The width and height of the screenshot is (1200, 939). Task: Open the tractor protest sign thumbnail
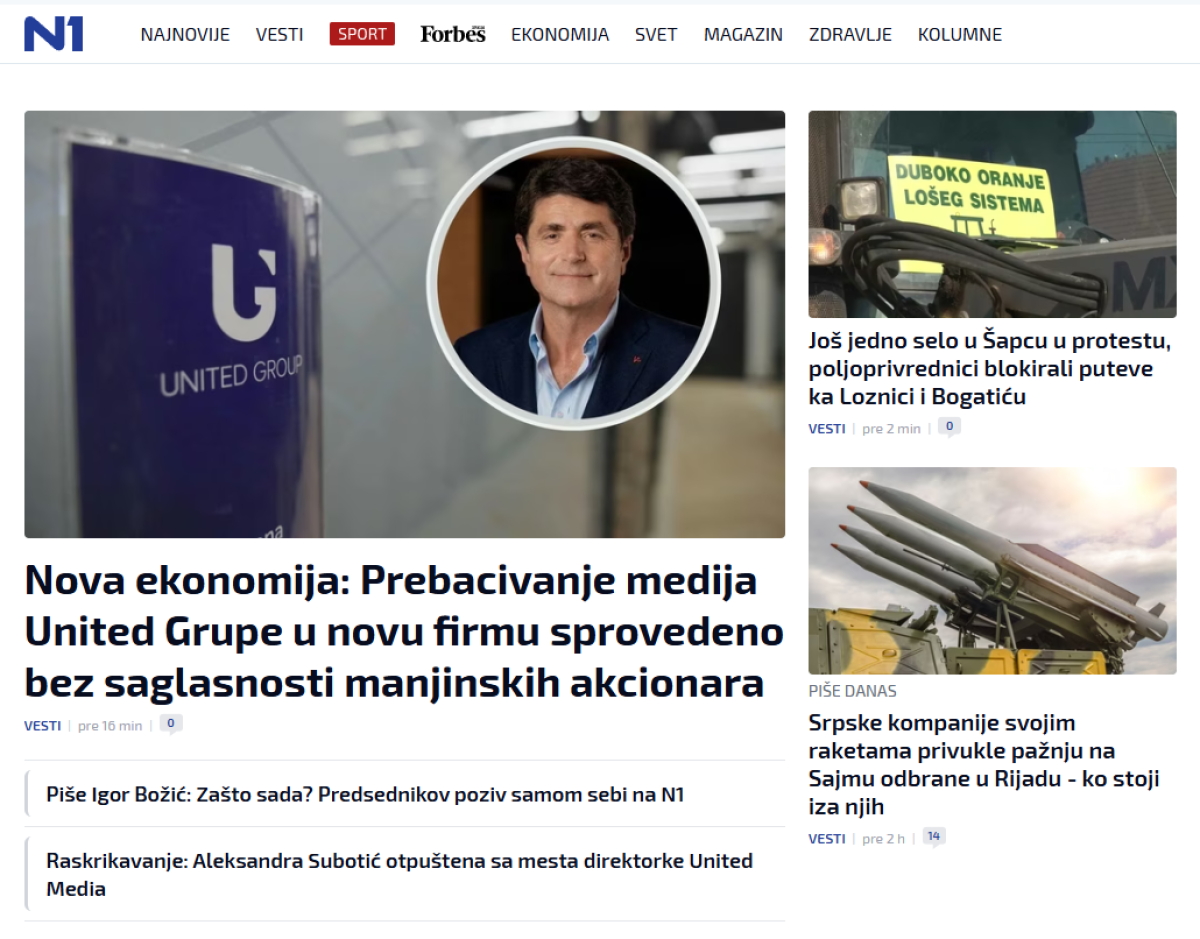tap(992, 214)
